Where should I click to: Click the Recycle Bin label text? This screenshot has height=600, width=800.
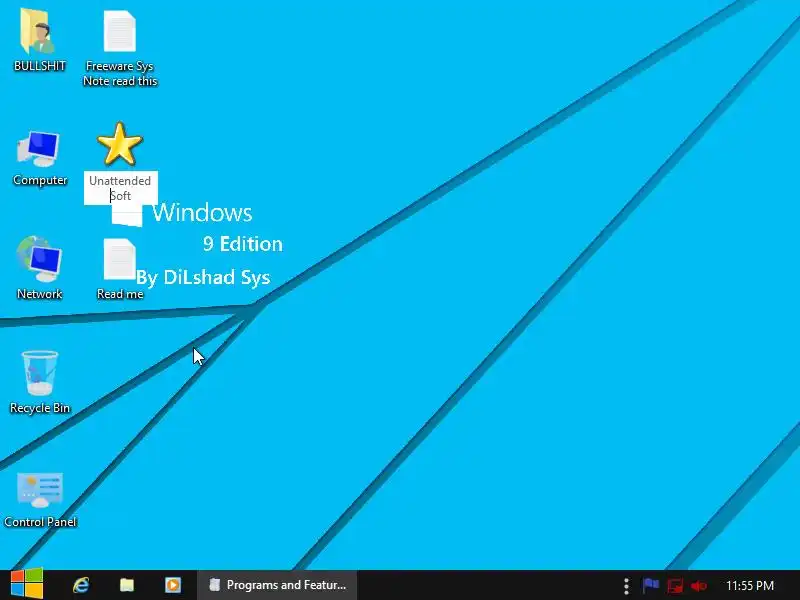(x=40, y=408)
